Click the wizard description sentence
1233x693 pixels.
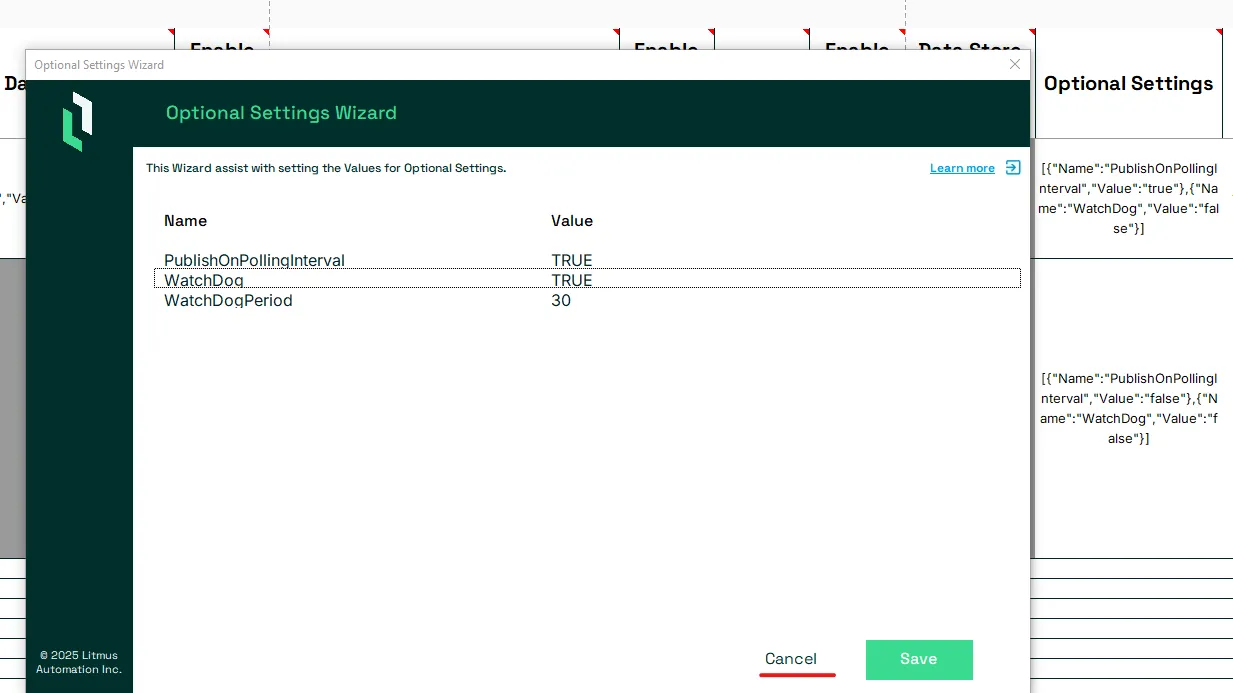(x=326, y=168)
